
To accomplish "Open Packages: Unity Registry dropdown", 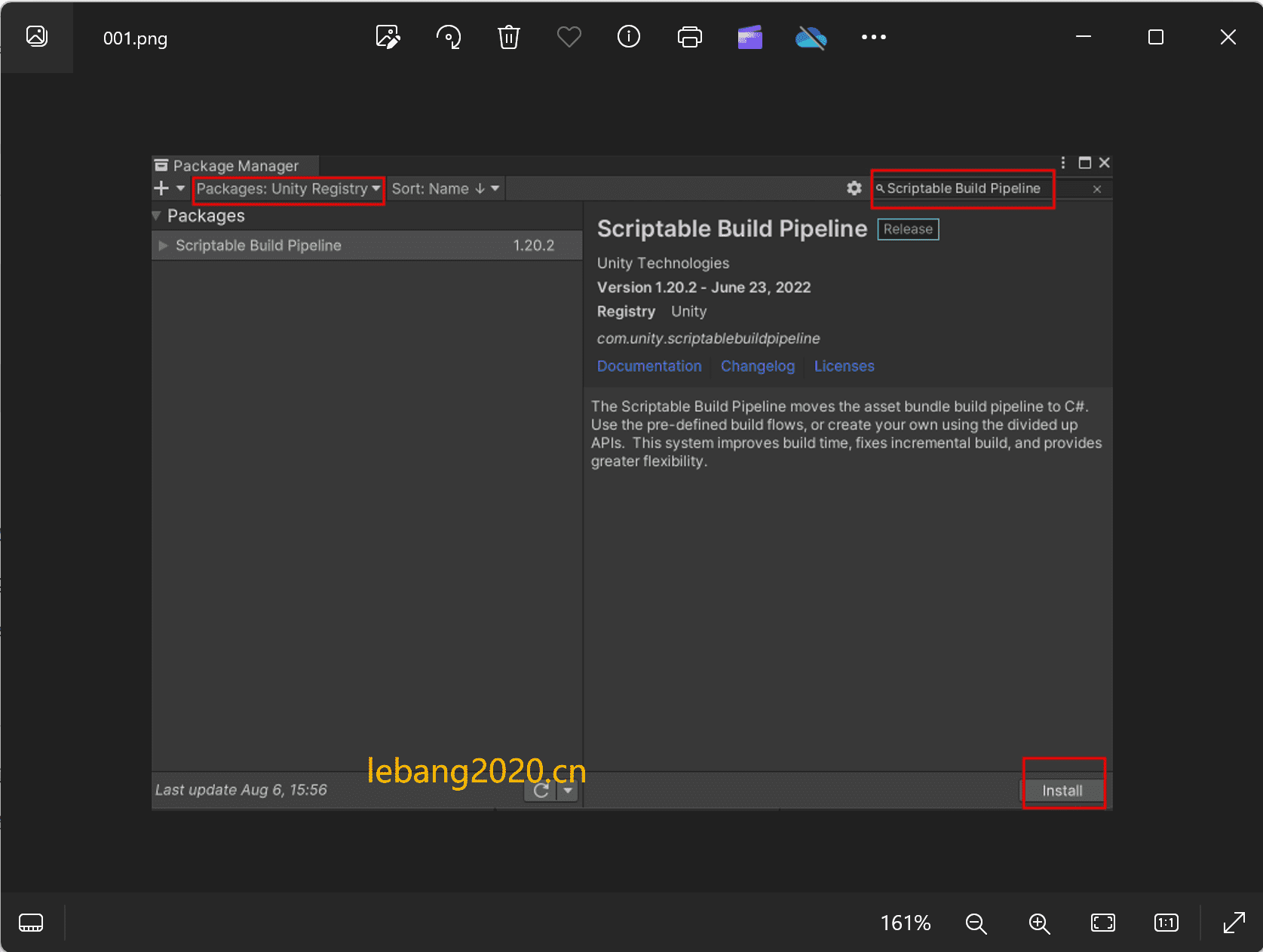I will (288, 188).
